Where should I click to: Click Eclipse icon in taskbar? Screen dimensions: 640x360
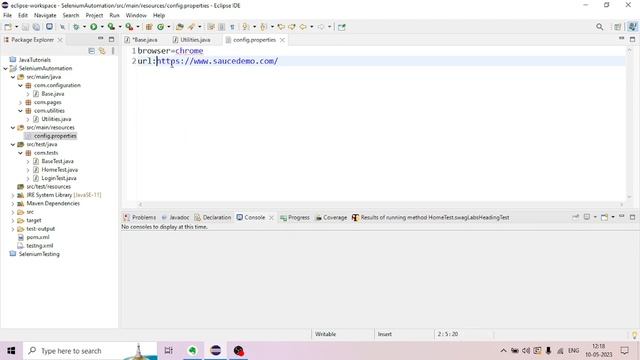(x=216, y=350)
